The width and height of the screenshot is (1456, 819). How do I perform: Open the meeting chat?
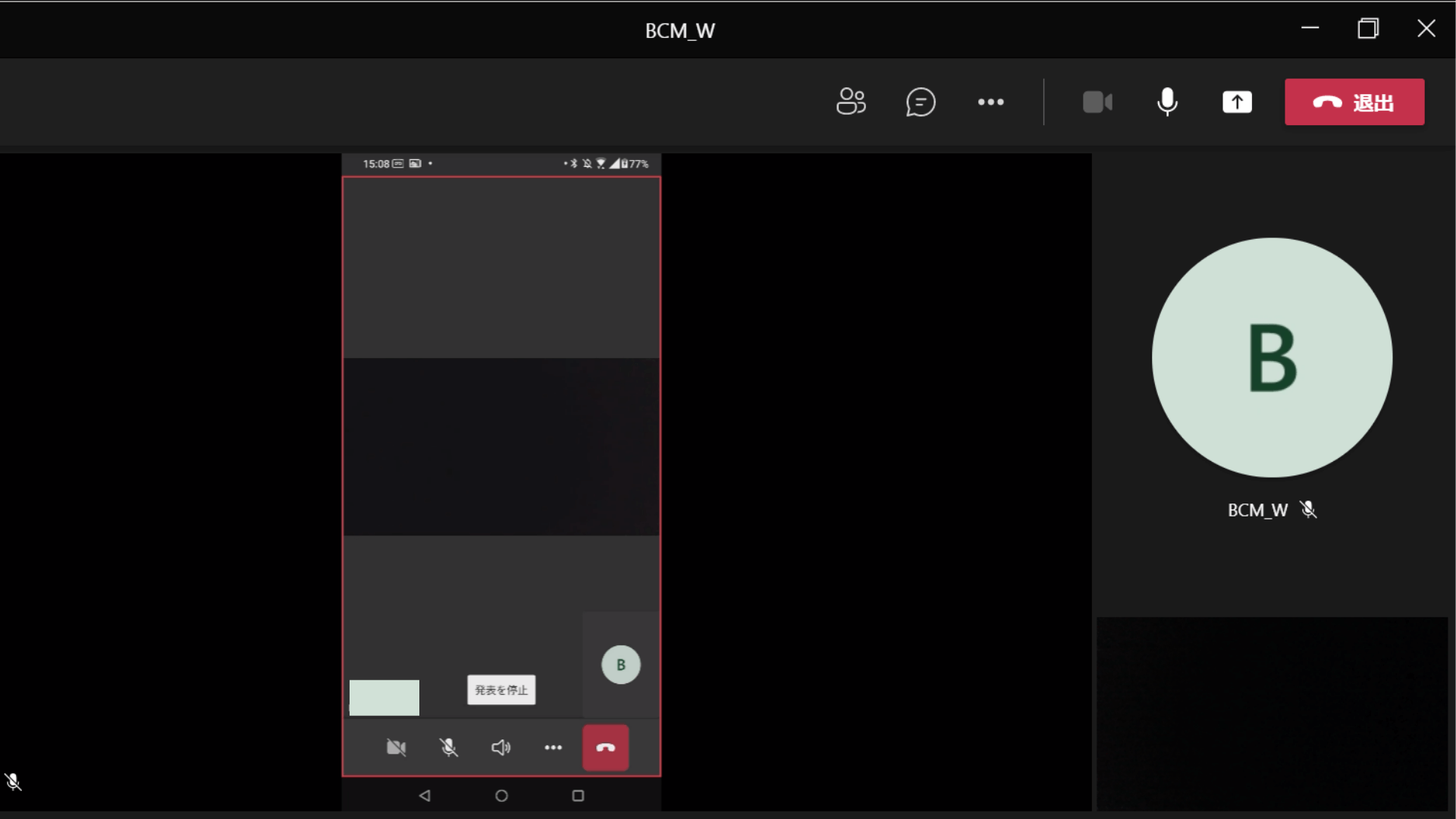coord(921,102)
